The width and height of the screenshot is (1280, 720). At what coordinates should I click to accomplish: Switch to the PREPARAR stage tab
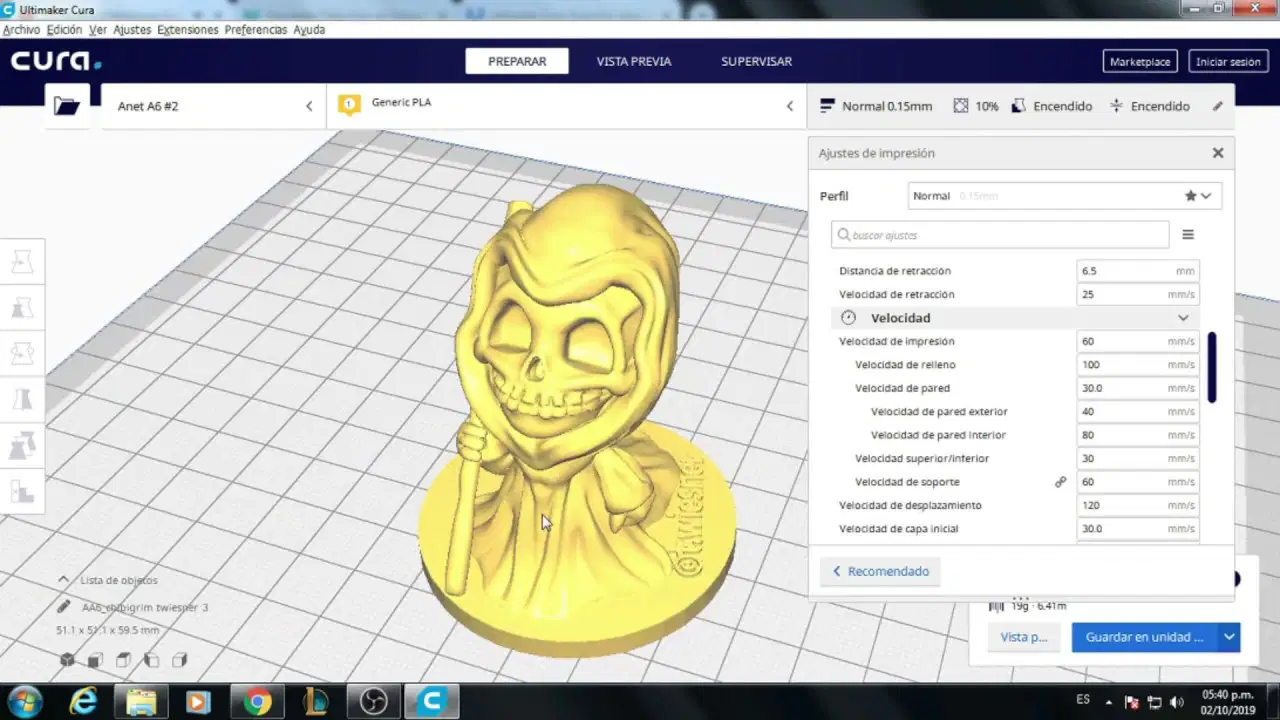pyautogui.click(x=517, y=61)
